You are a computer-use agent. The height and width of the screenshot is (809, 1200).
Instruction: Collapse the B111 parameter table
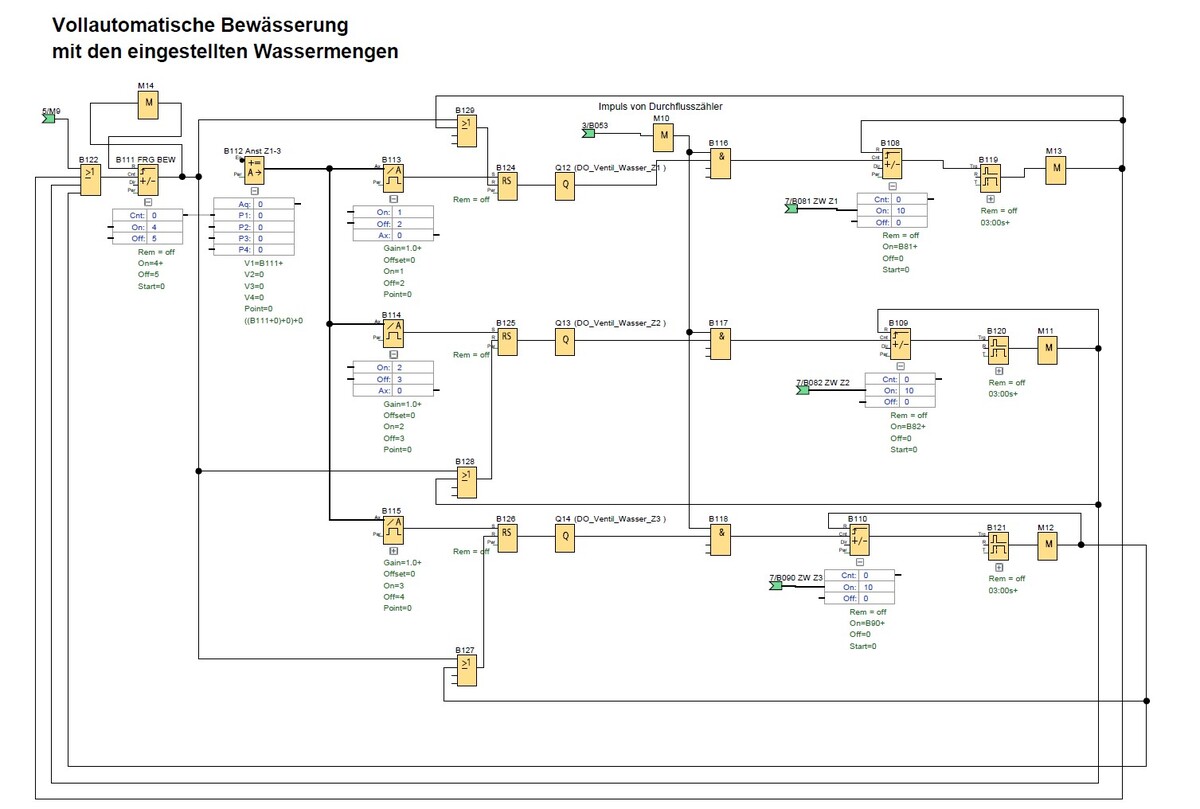tap(147, 200)
